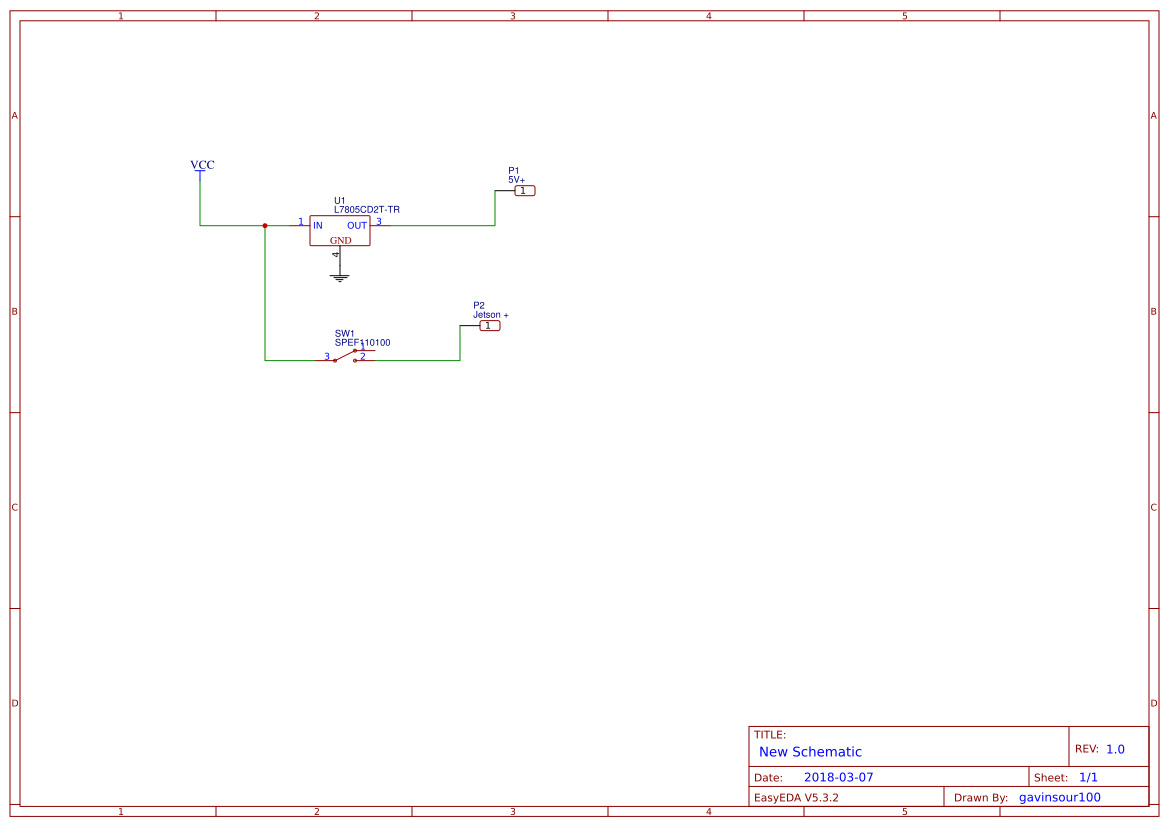Toggle switch SW1 to contact 2
The image size is (1169, 827).
coord(356,360)
